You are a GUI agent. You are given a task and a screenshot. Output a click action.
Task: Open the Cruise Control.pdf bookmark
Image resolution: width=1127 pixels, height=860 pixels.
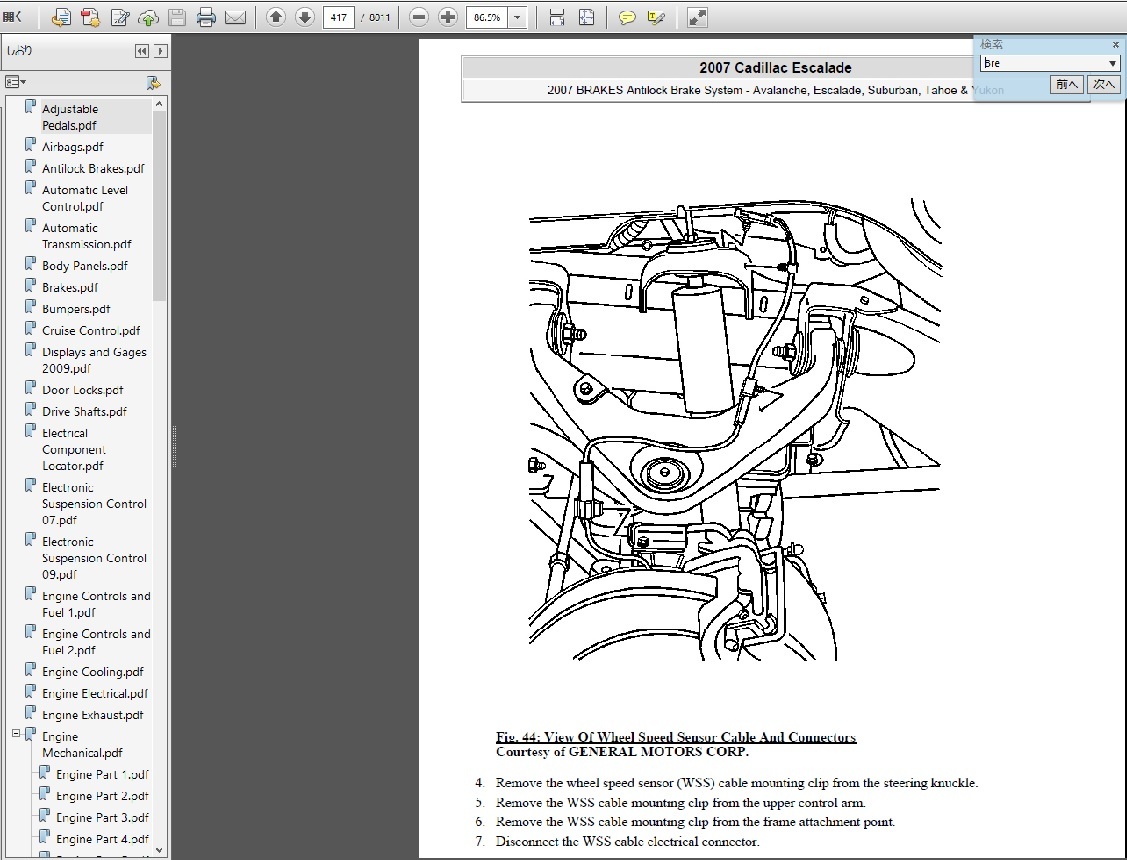[91, 330]
